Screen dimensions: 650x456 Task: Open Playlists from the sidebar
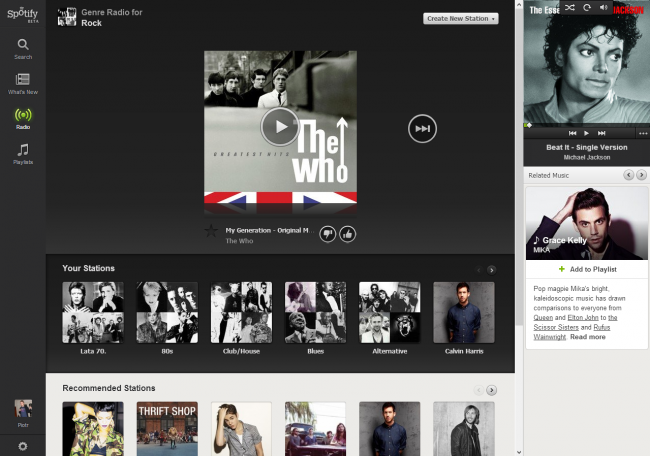(23, 154)
